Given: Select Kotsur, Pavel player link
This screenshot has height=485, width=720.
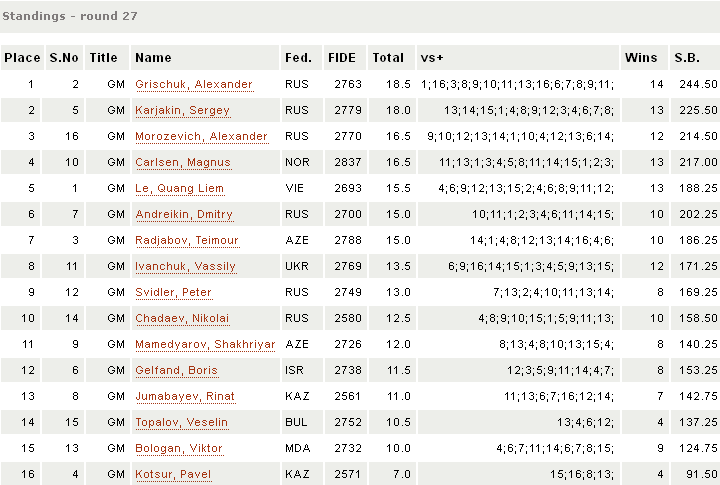Looking at the screenshot, I should click(173, 475).
